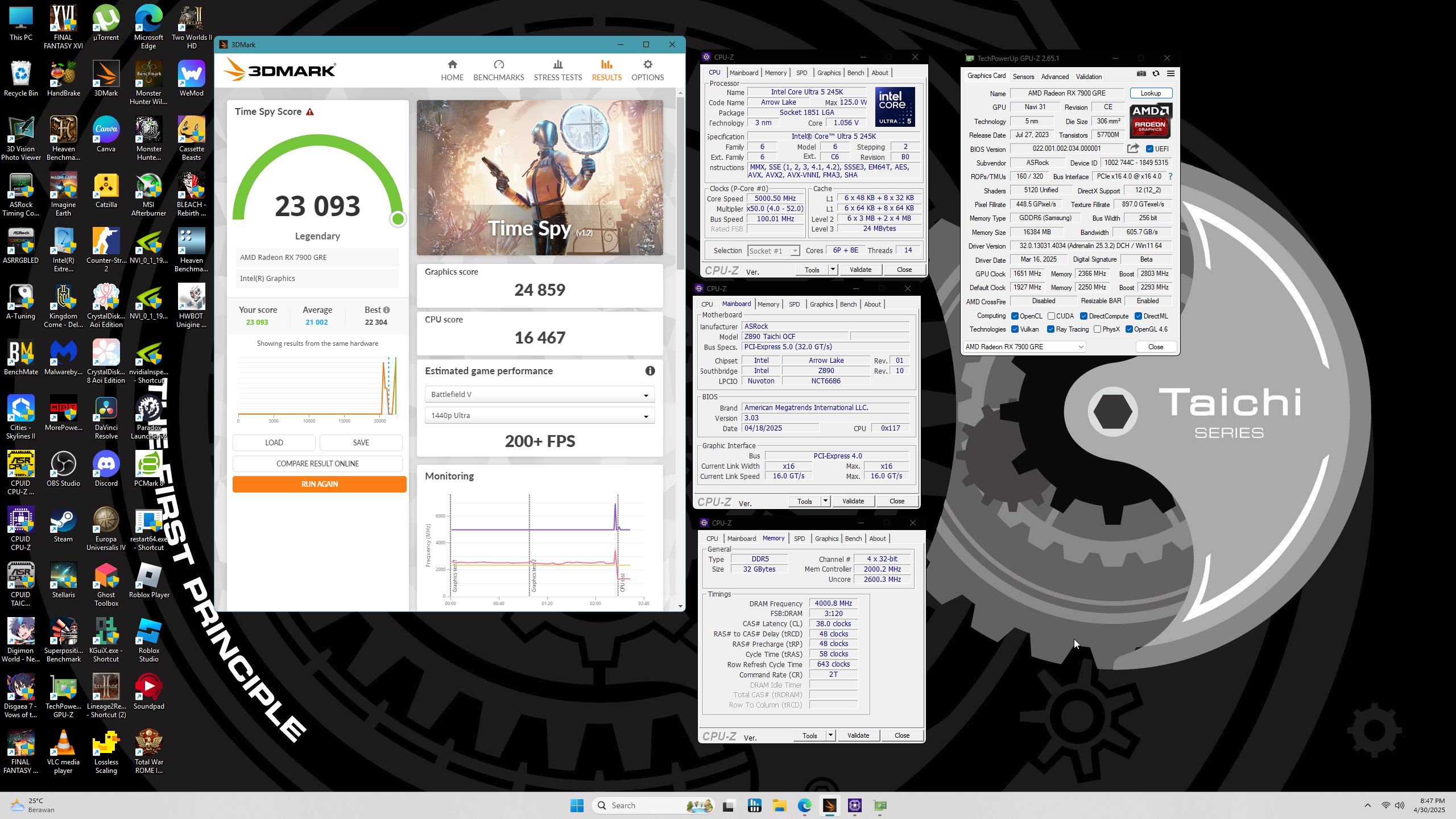
Task: Toggle Ray Tracing checkbox in GPU-Z
Action: [x=1050, y=329]
